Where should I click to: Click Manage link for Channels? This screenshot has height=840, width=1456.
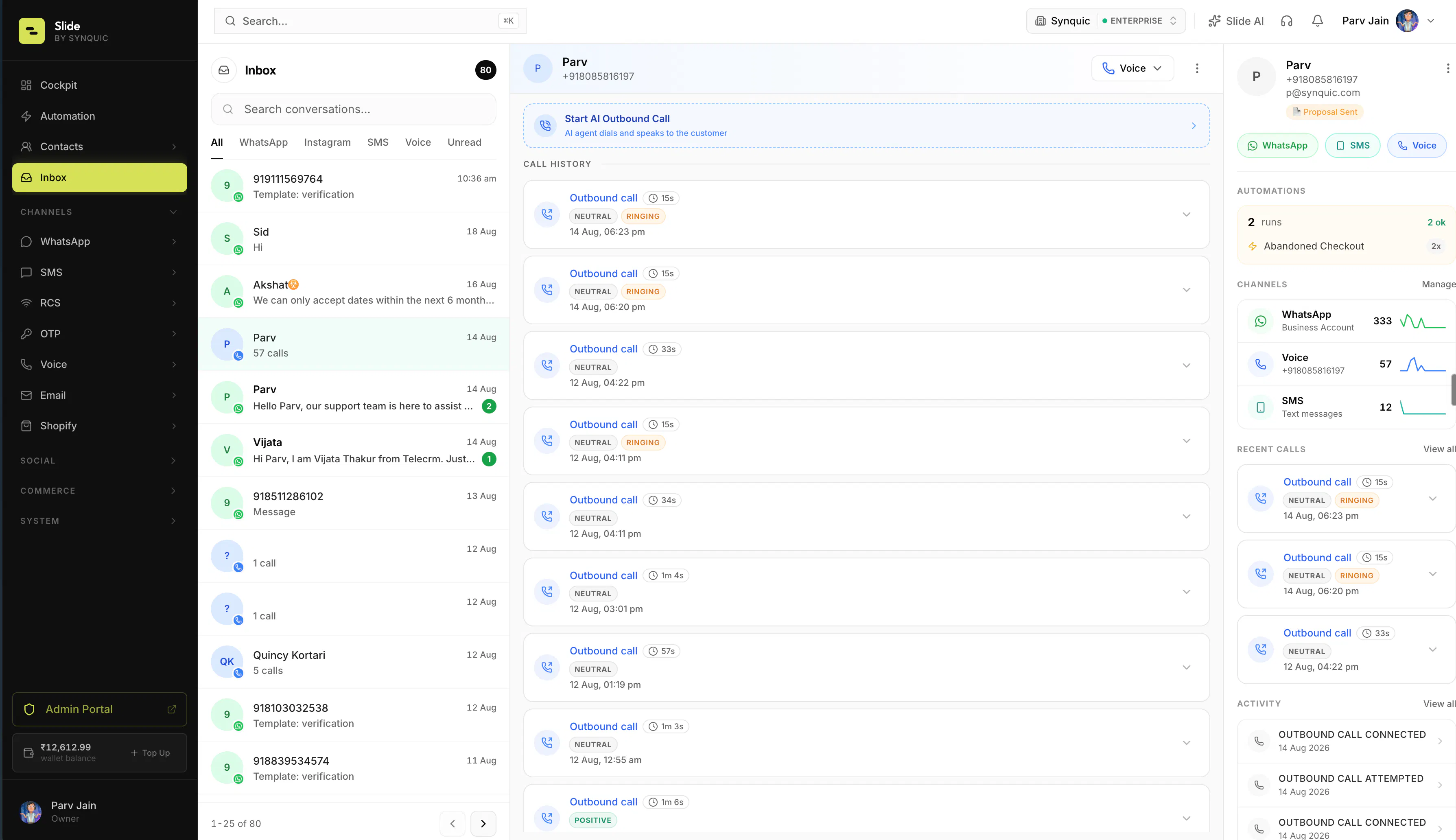click(x=1438, y=284)
